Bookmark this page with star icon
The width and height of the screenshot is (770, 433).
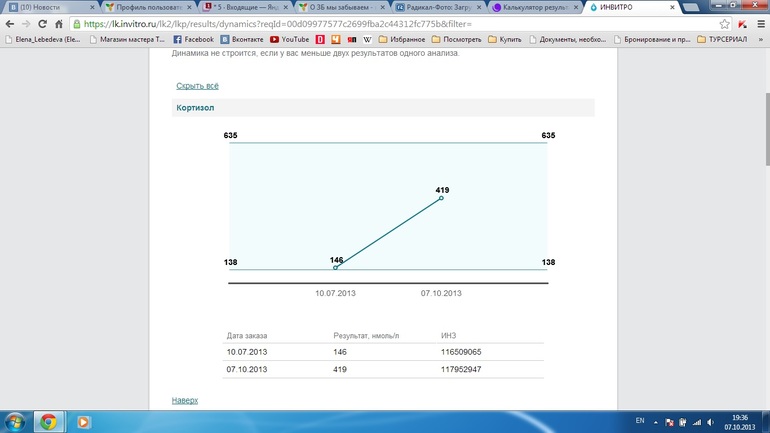(x=724, y=24)
